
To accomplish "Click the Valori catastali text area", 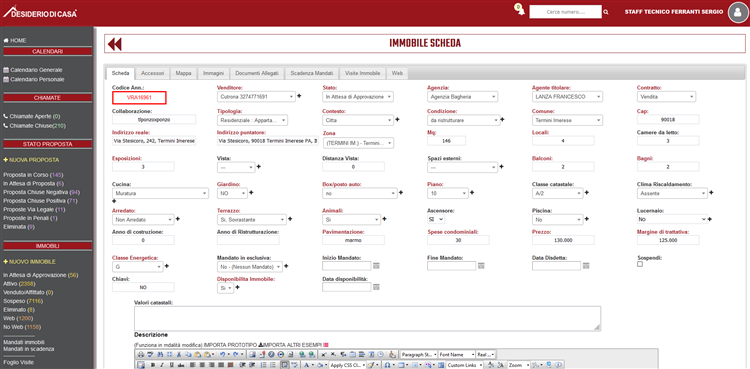I will [367, 318].
